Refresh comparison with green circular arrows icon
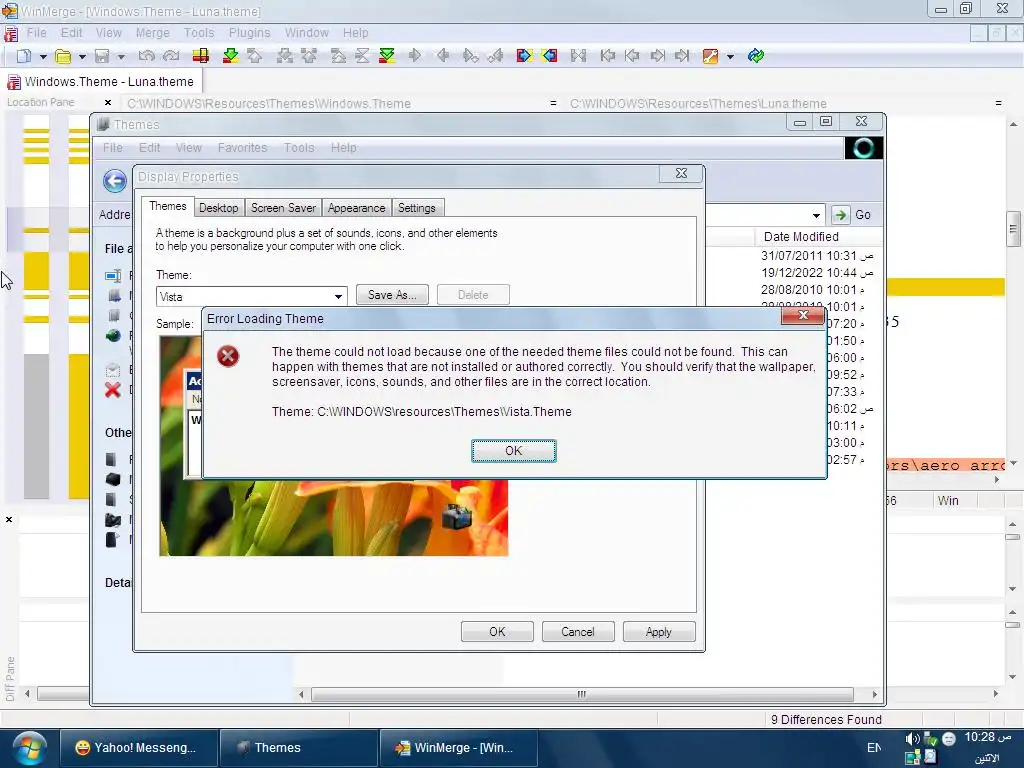Image resolution: width=1024 pixels, height=768 pixels. (756, 56)
